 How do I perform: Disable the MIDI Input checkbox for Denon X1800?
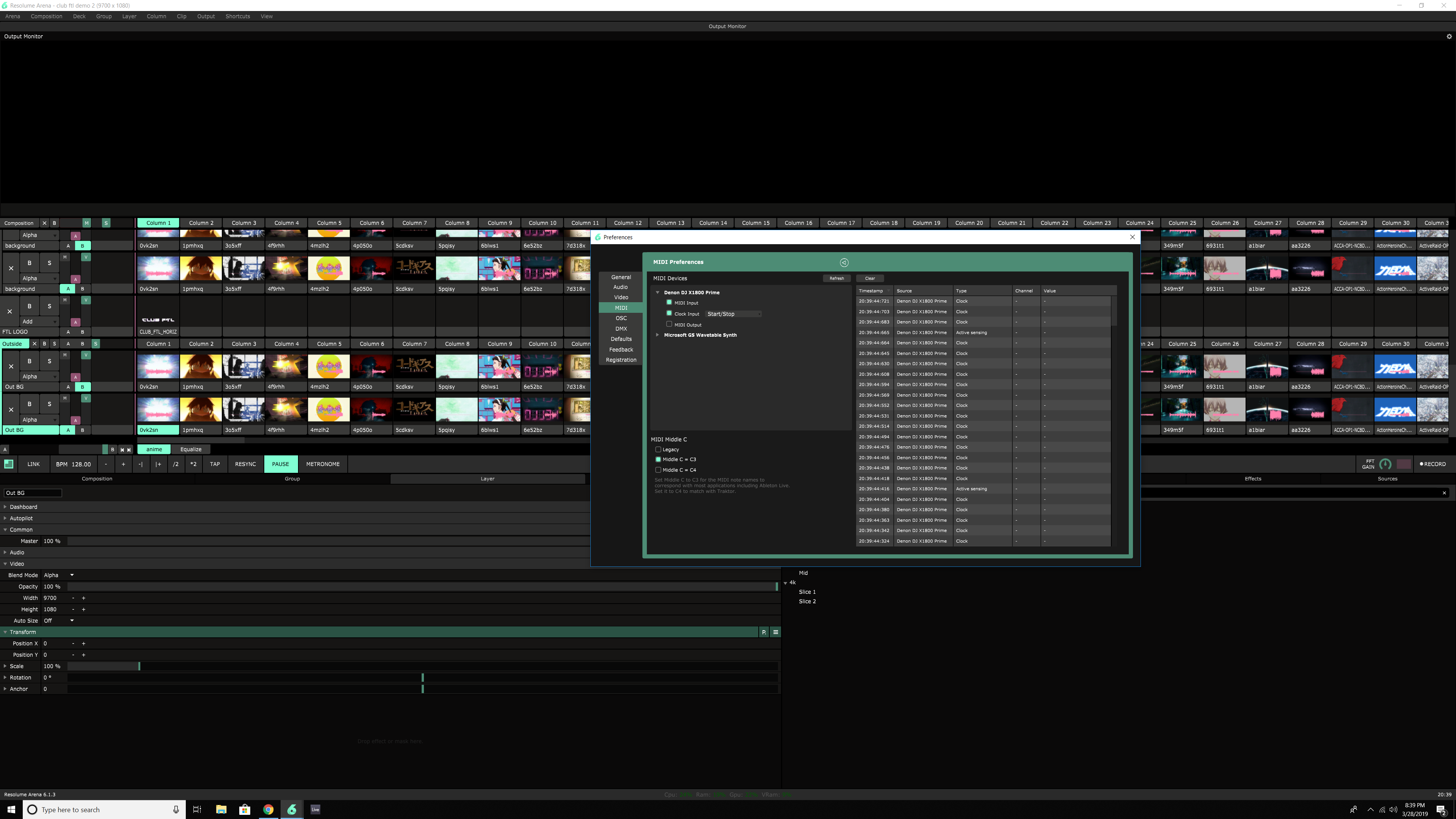(x=669, y=303)
